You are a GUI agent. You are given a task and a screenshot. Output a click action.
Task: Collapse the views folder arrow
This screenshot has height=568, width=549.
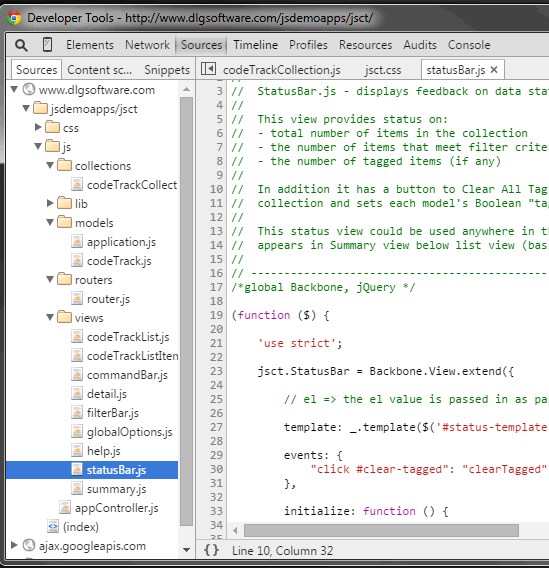50,317
